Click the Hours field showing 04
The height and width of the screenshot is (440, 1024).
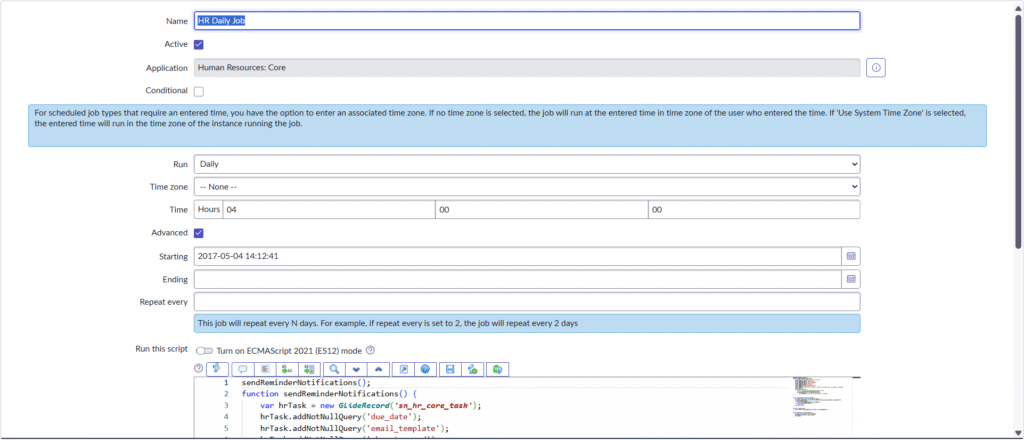[327, 209]
